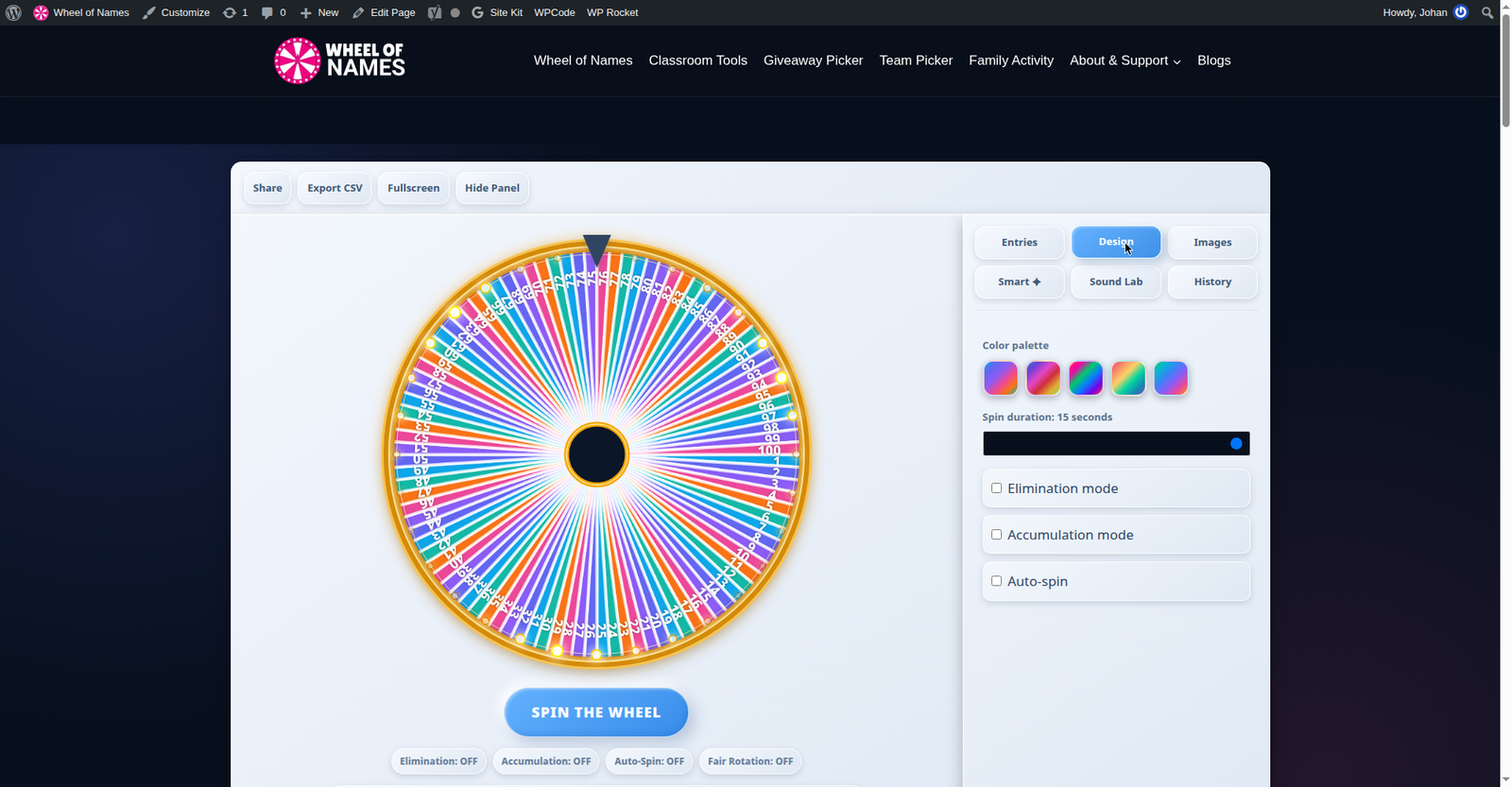Toggle the Fair Rotation: OFF pill
Image resolution: width=1512 pixels, height=787 pixels.
[750, 761]
